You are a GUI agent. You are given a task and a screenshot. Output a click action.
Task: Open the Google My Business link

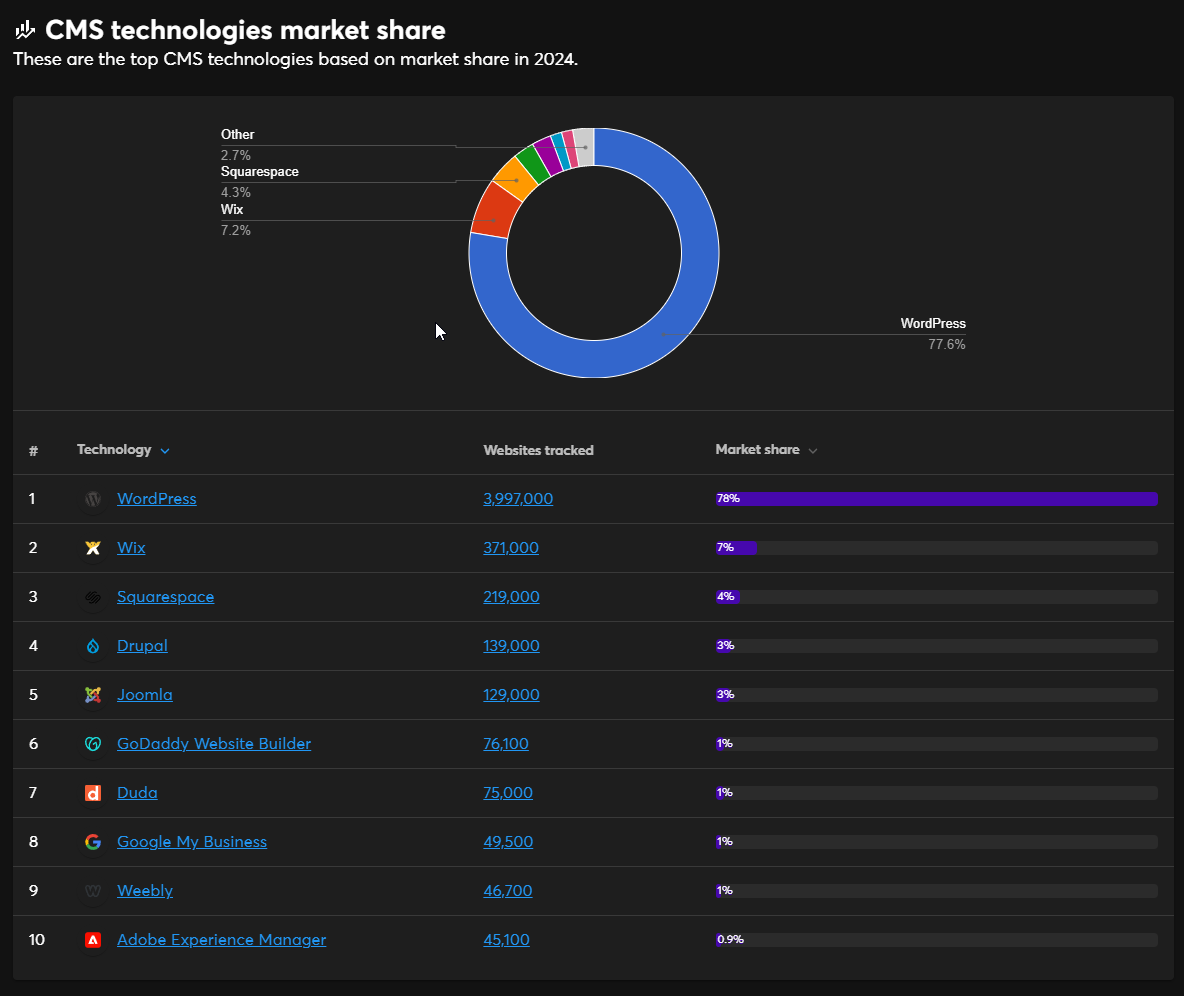192,842
